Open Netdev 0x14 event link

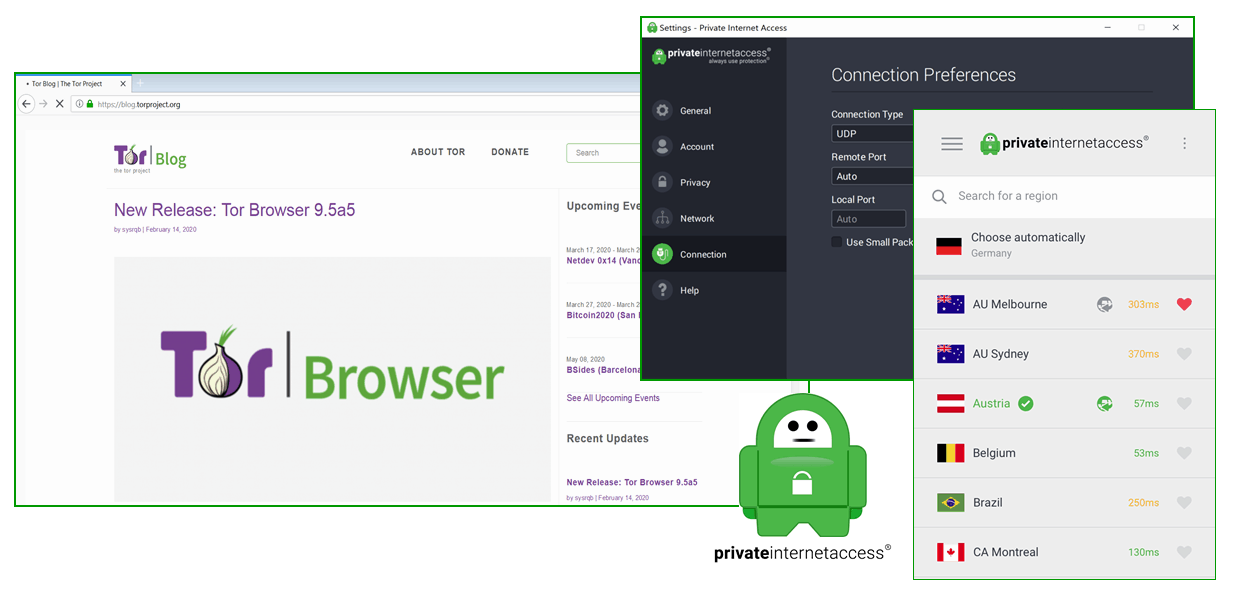603,261
